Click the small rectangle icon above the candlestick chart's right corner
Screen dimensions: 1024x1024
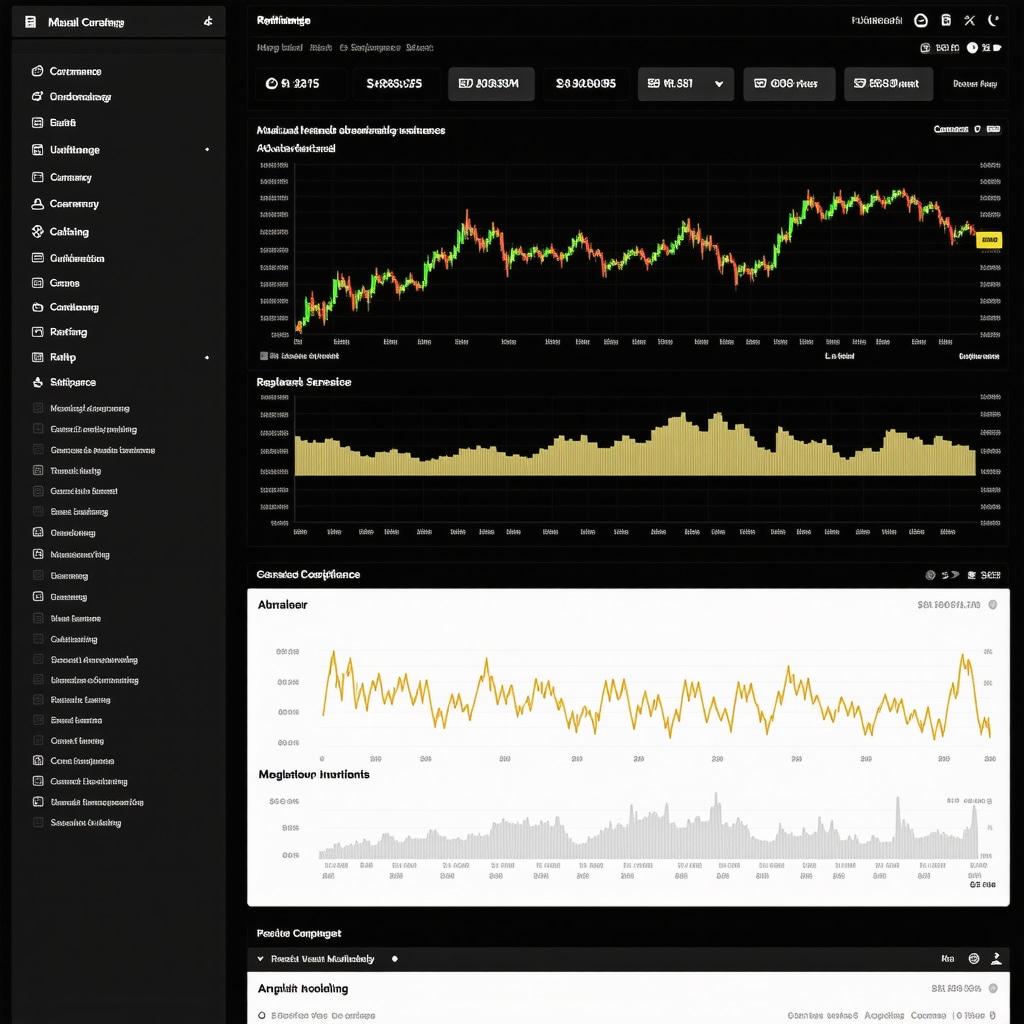pos(993,129)
